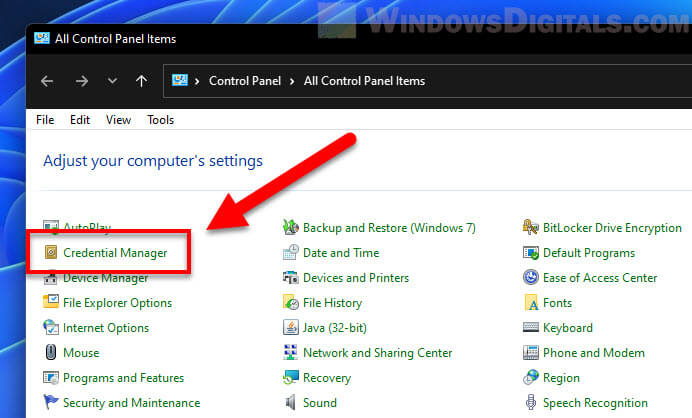Screen dimensions: 692x418
Task: Click the Region globe icon
Action: 530,377
